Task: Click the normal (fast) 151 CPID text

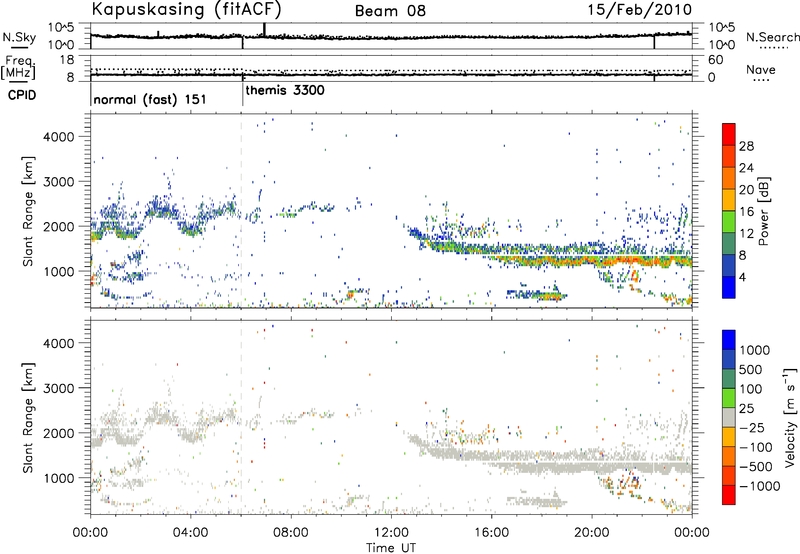Action: [x=150, y=99]
